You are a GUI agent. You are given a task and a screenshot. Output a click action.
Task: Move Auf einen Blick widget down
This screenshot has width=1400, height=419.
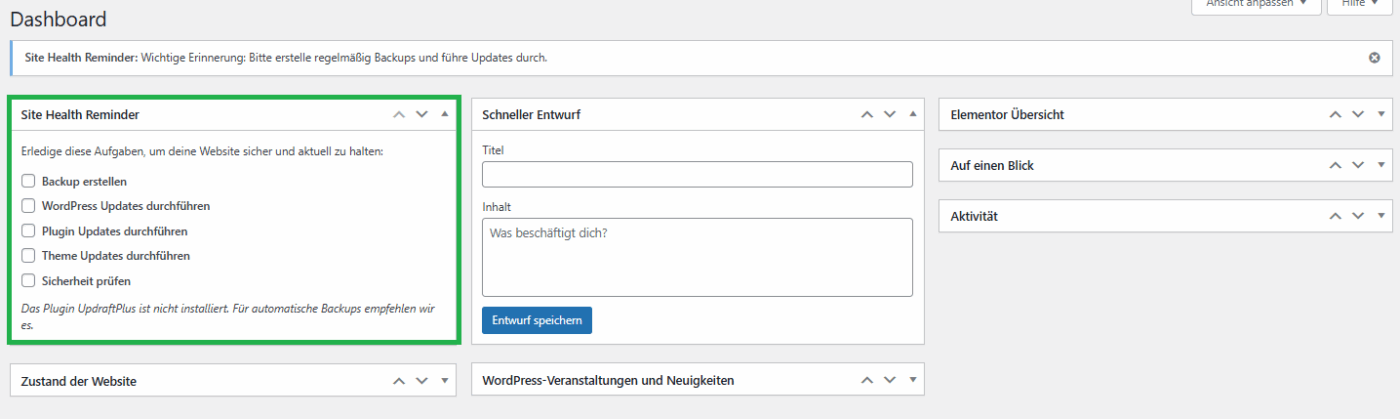1357,165
